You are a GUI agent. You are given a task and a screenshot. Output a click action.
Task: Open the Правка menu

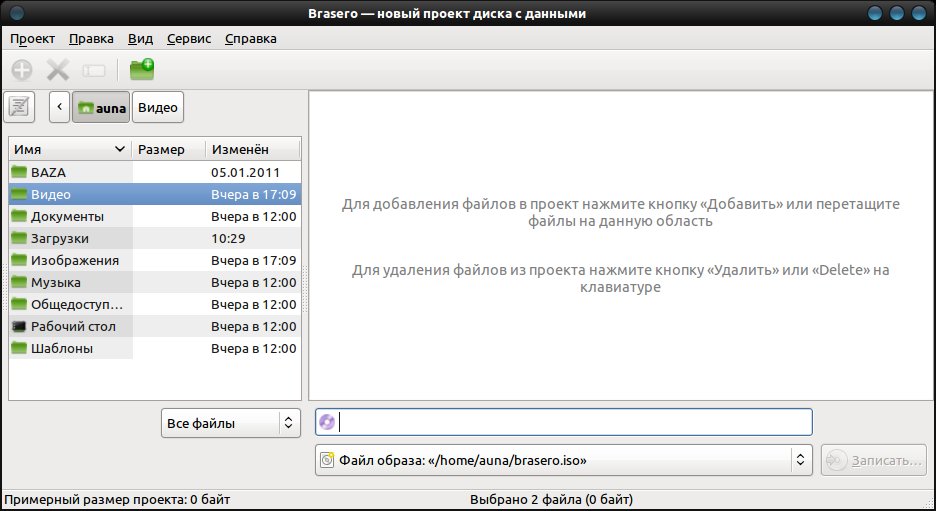pos(91,39)
